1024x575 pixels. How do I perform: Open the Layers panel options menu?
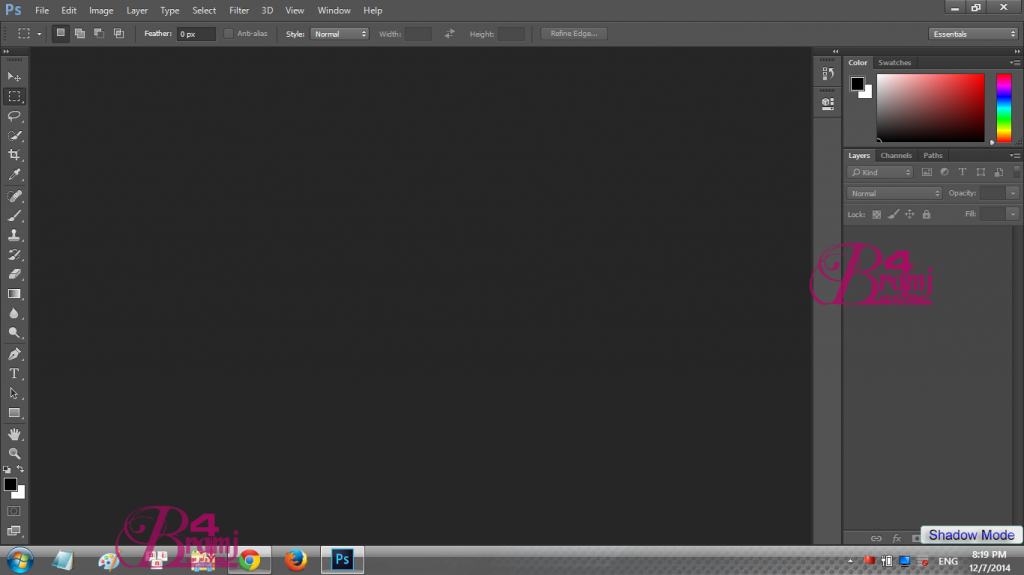[1015, 156]
